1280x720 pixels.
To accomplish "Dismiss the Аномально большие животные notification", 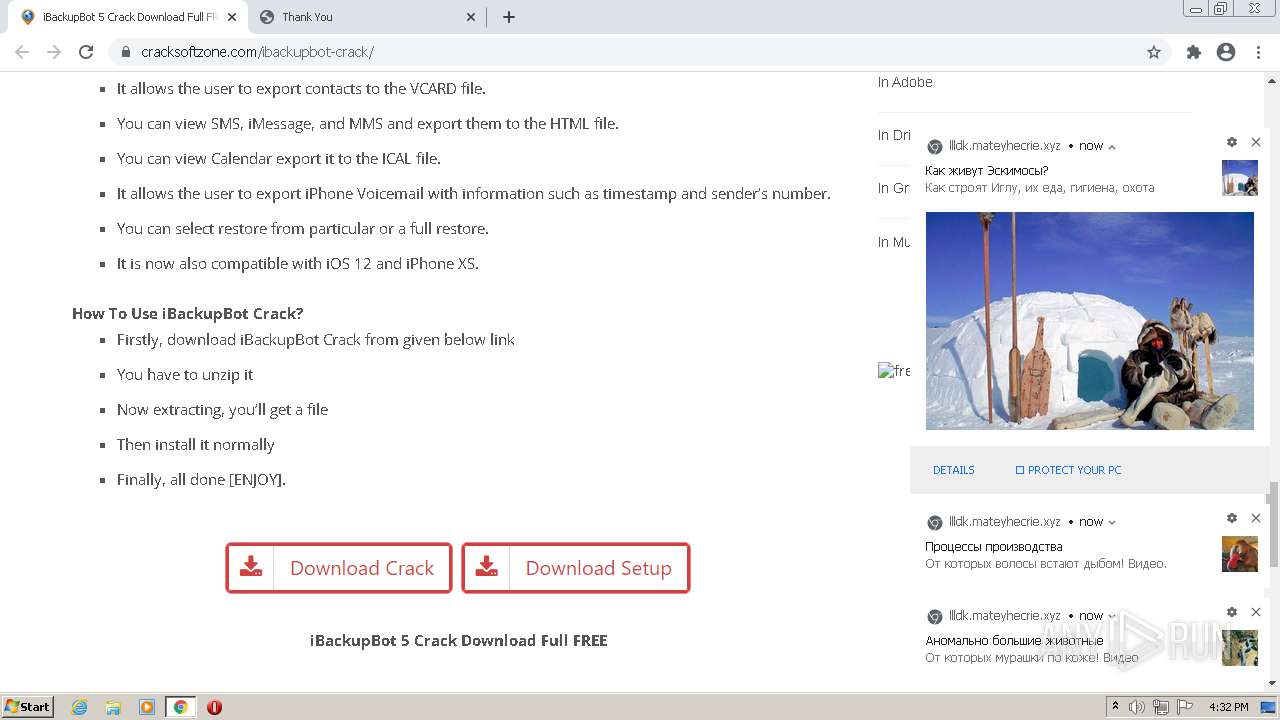I will pos(1256,612).
